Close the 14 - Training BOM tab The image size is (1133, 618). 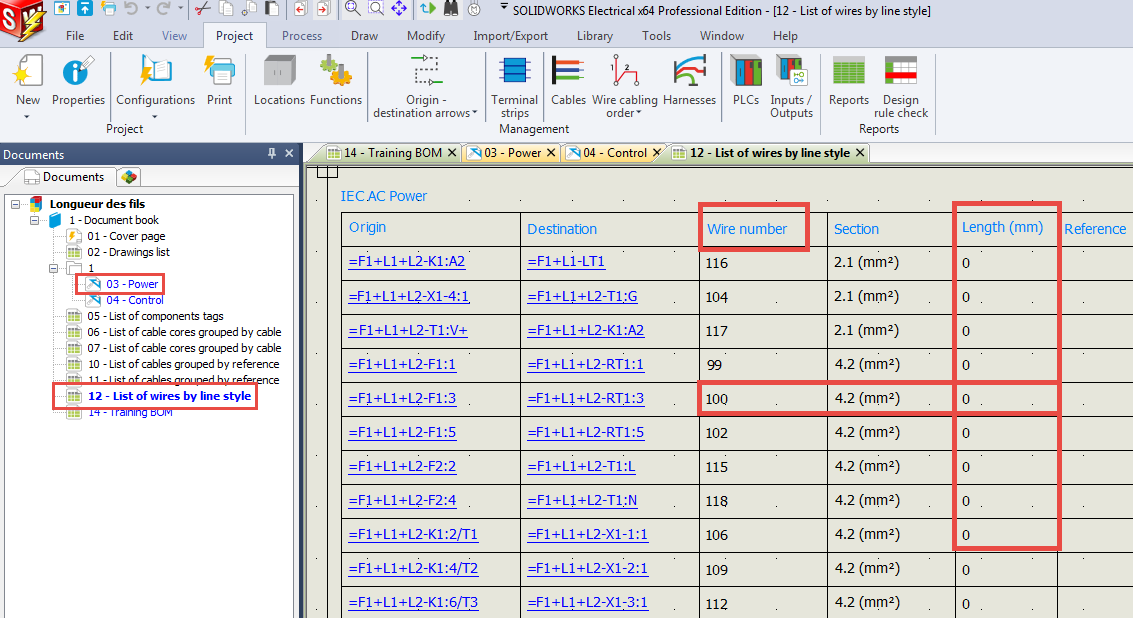452,153
